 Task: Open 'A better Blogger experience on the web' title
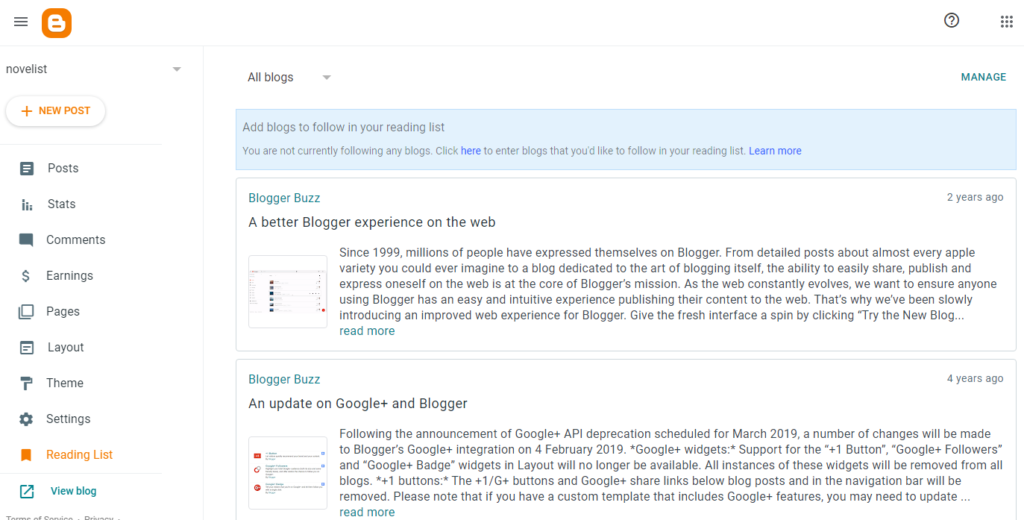tap(372, 222)
